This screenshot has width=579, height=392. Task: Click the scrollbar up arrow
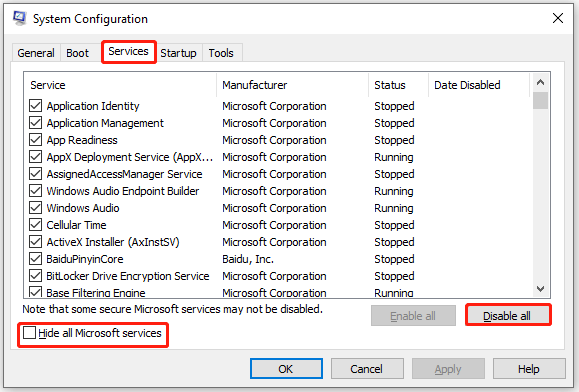point(541,82)
